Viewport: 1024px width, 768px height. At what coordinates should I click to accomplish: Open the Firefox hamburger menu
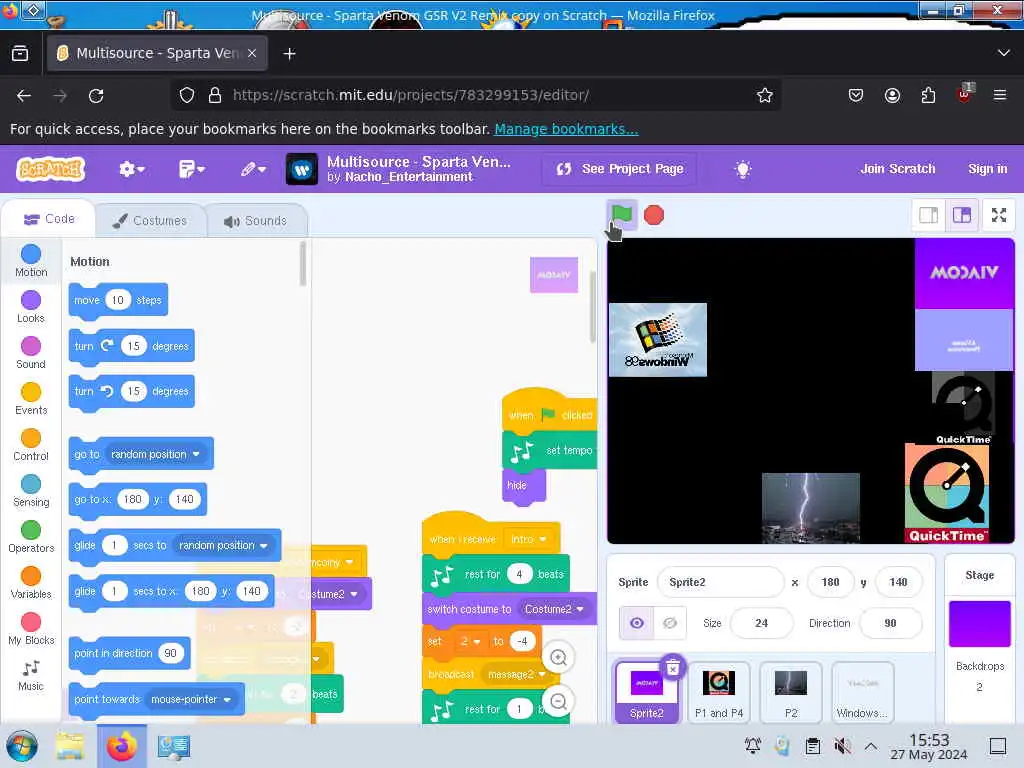[1000, 95]
